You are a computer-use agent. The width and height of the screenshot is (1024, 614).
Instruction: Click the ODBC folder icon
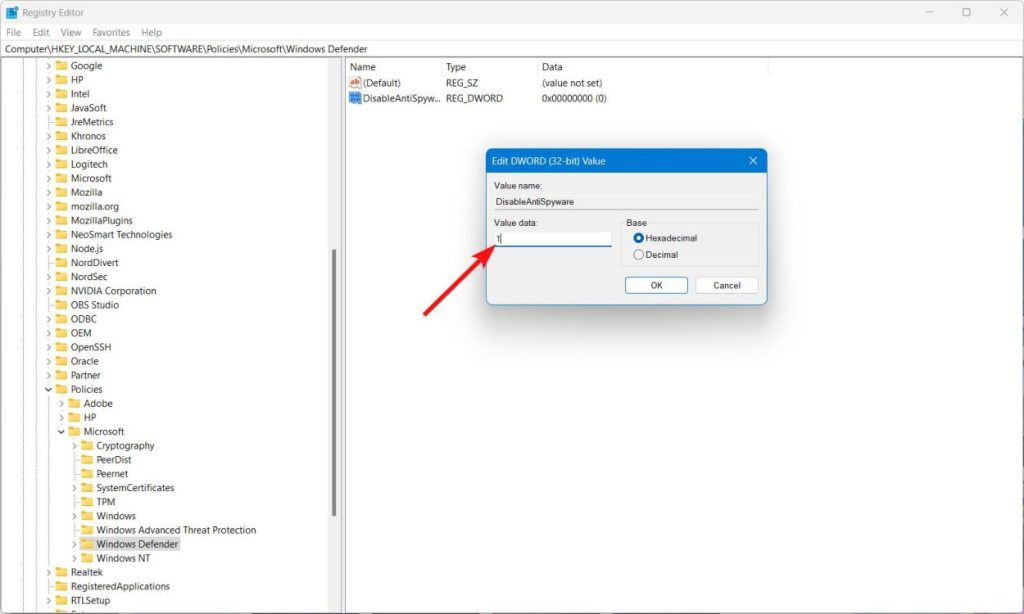click(61, 319)
